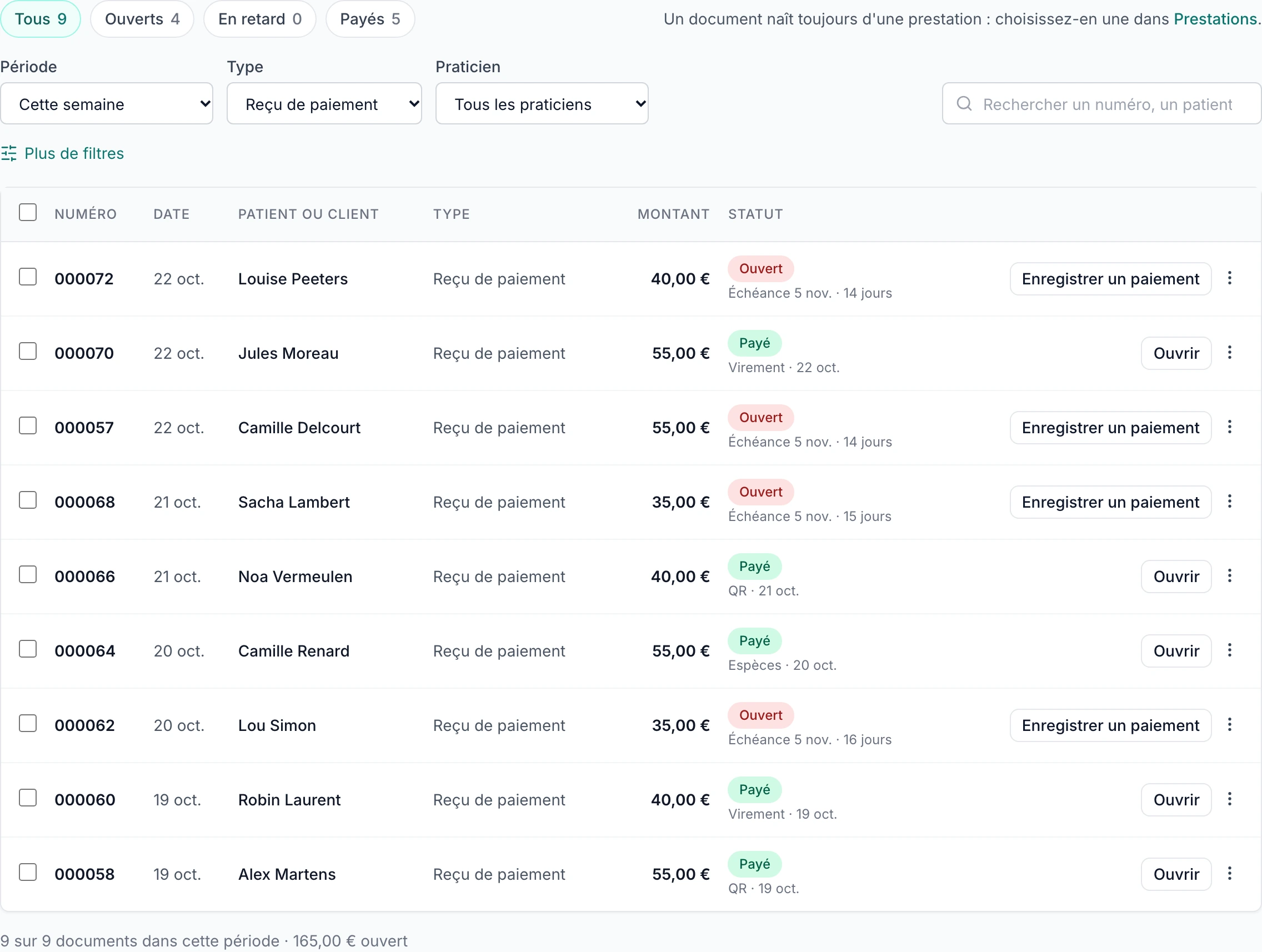Click the search magnifier icon

point(964,104)
